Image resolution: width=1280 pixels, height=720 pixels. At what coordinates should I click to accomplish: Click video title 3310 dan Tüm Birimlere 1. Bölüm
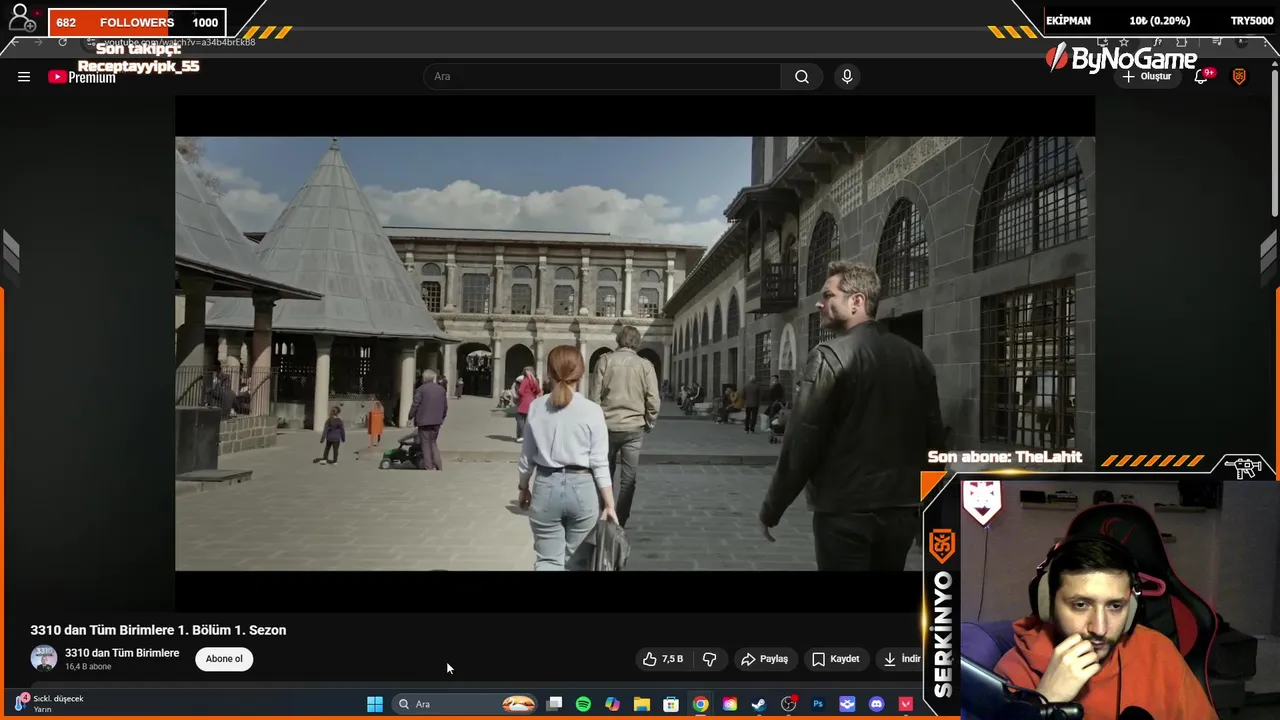(x=158, y=630)
